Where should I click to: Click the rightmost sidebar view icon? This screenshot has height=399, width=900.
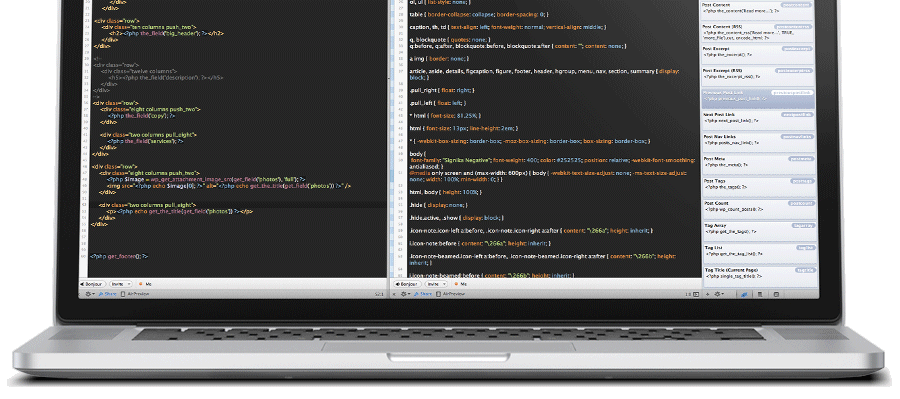point(776,294)
